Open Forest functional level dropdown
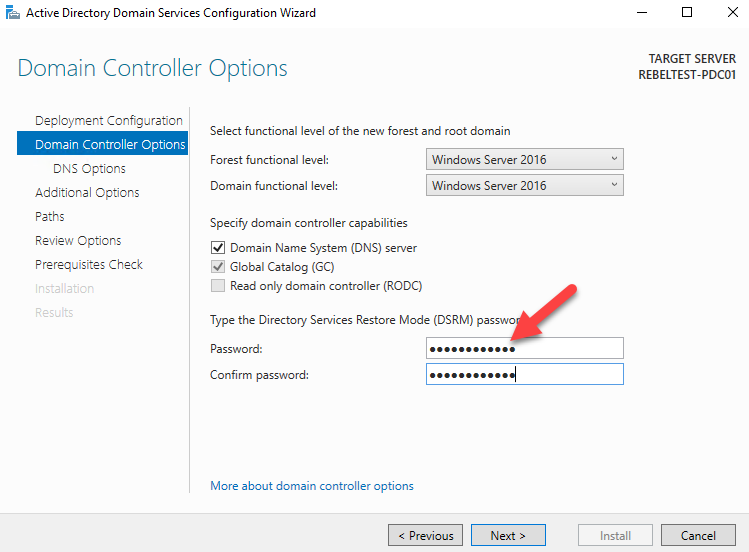 pos(524,159)
